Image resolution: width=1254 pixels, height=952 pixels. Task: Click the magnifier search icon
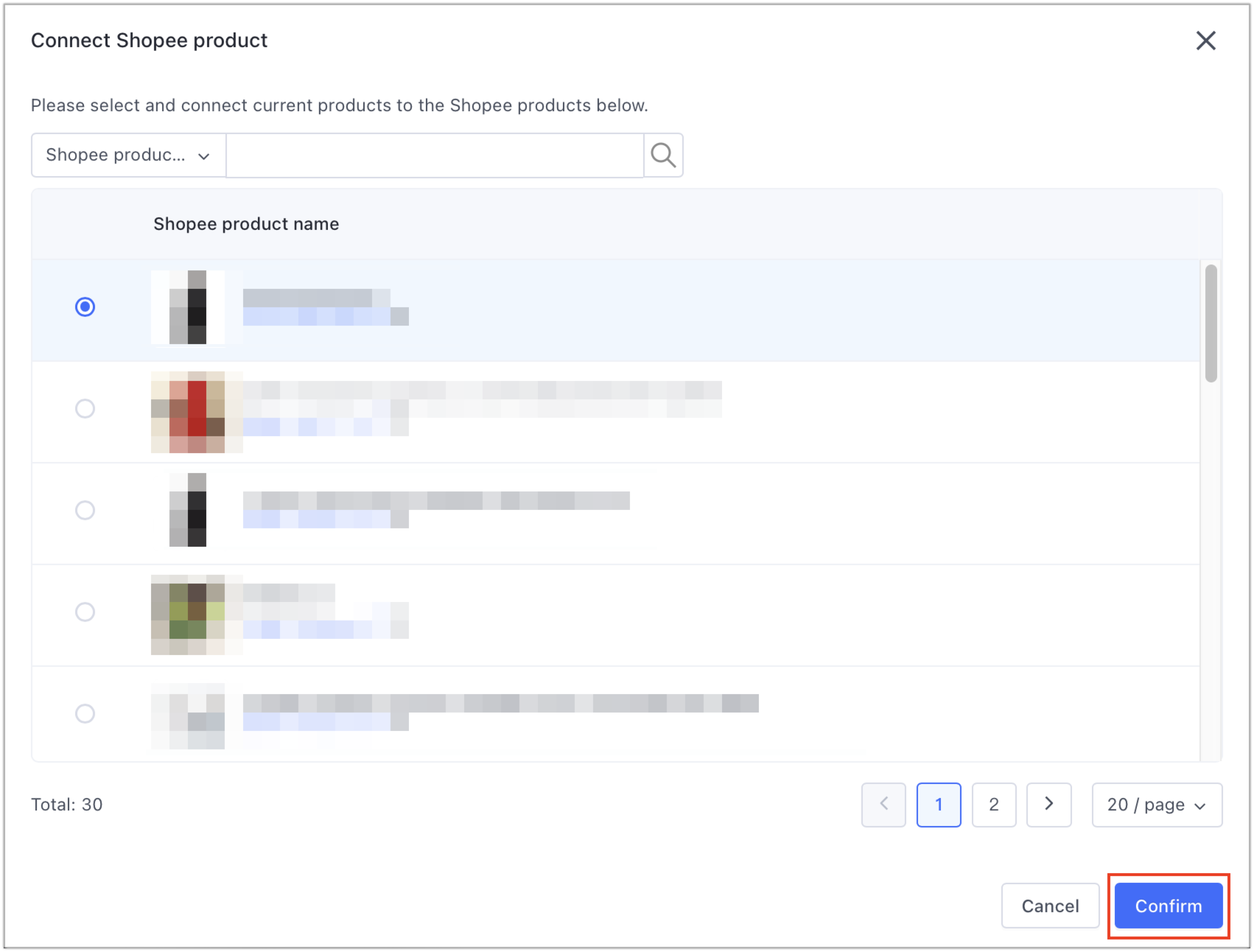(x=663, y=155)
